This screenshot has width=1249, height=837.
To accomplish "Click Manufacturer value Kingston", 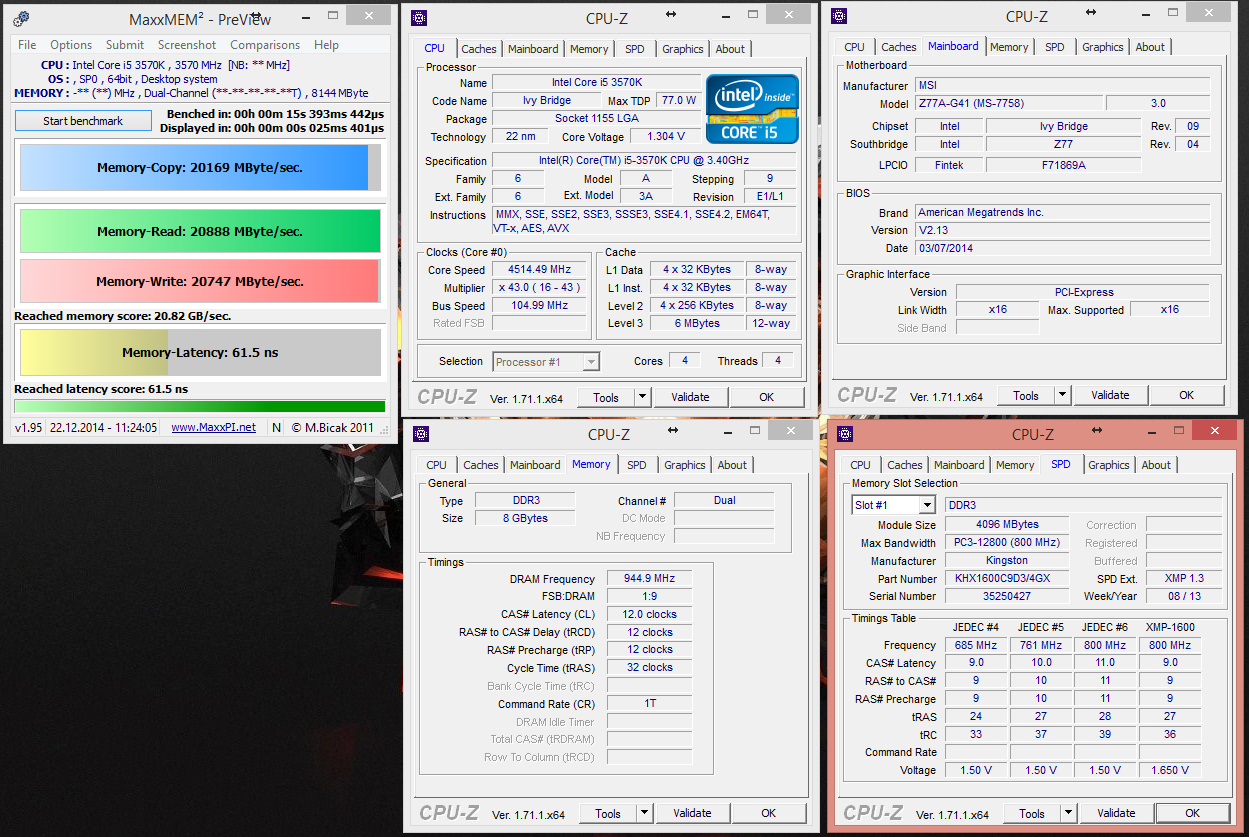I will (1007, 561).
